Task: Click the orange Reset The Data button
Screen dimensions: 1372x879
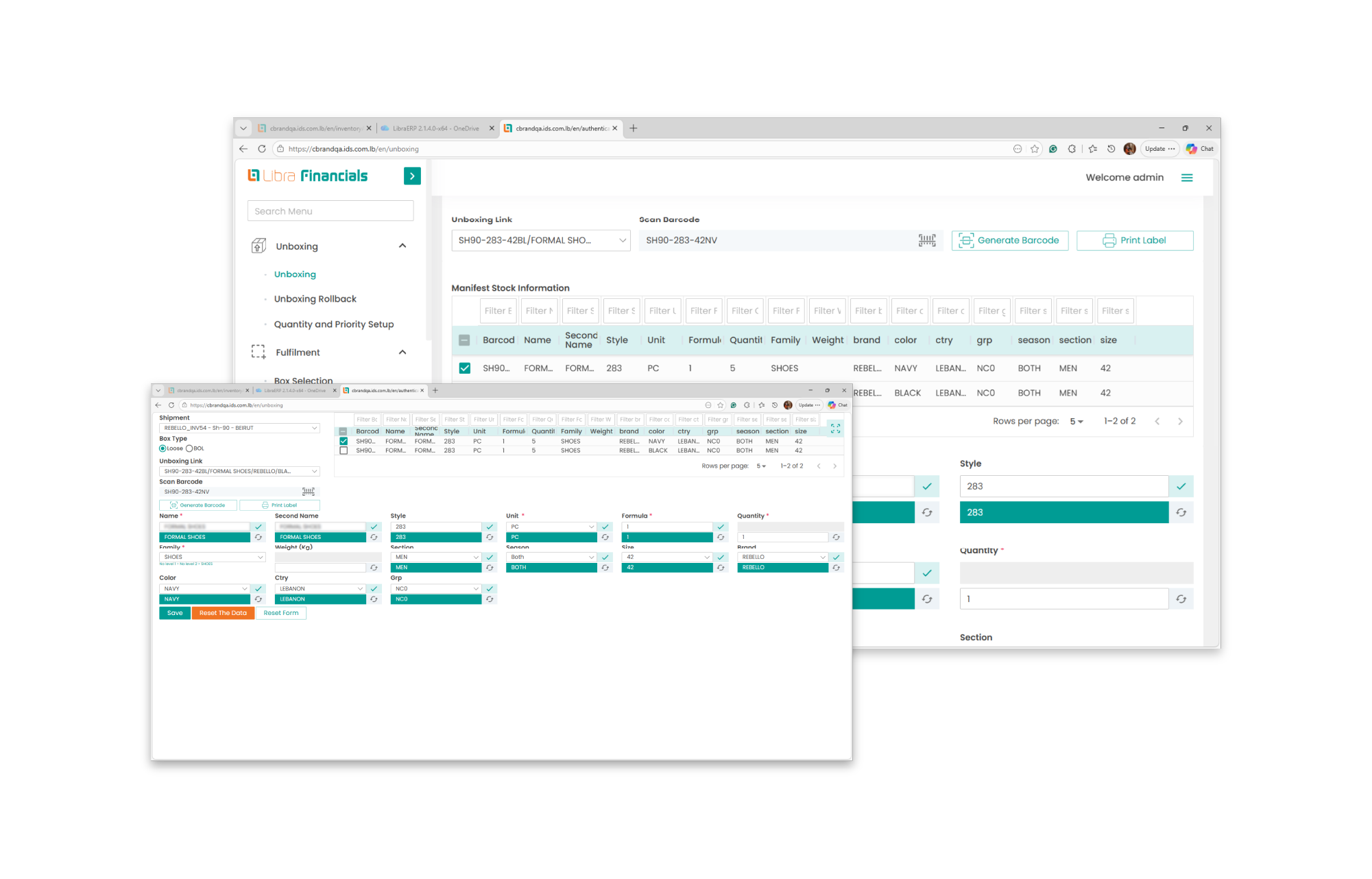Action: pyautogui.click(x=223, y=613)
